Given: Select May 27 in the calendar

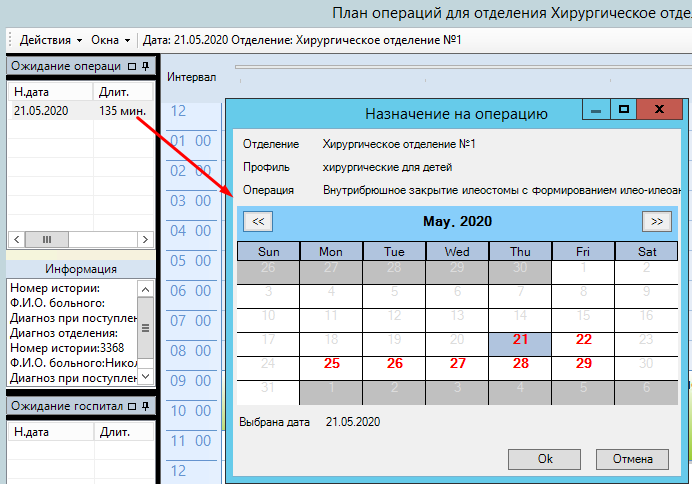Looking at the screenshot, I should pyautogui.click(x=457, y=368).
